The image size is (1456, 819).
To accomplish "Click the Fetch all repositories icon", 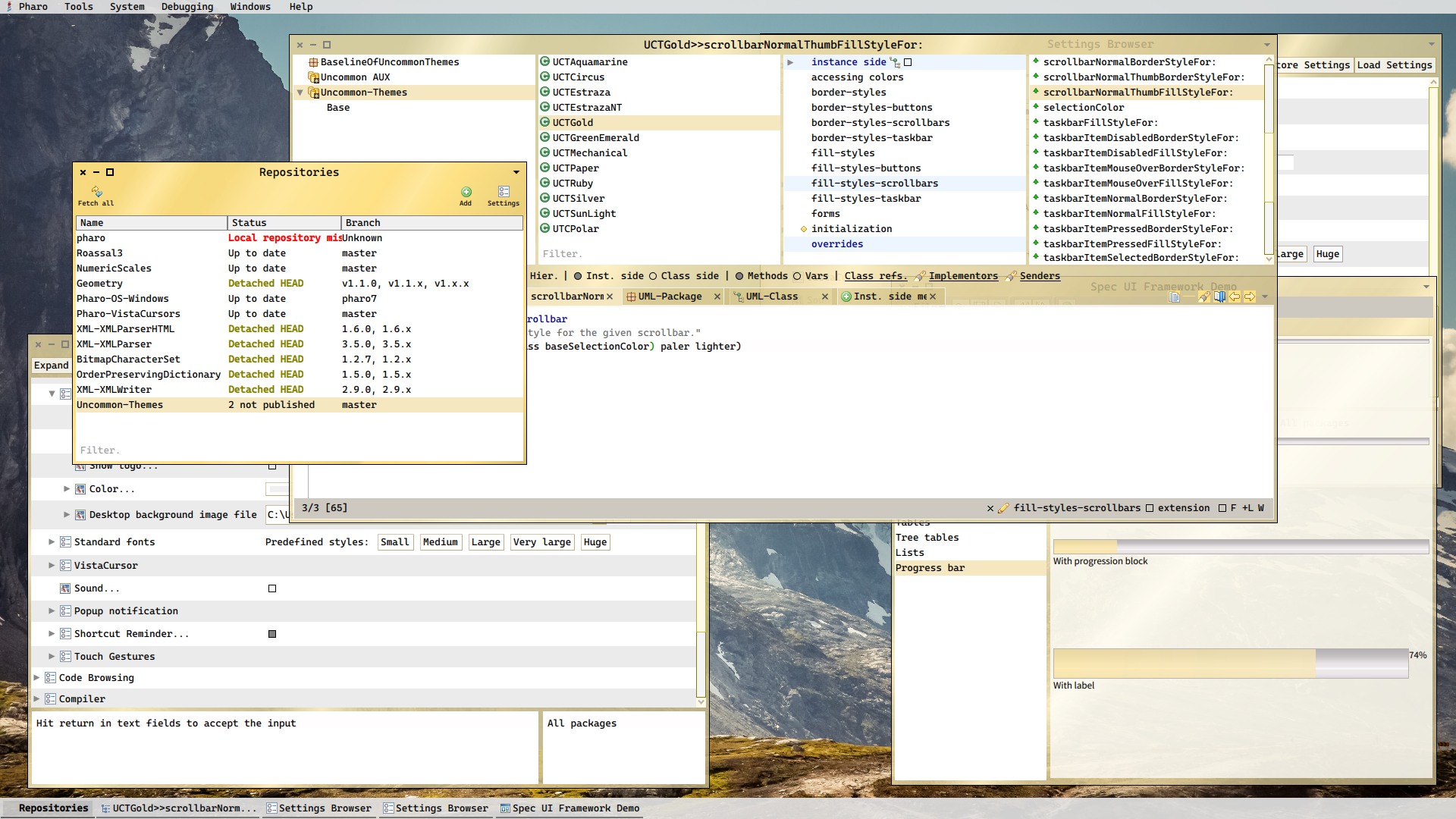I will [x=96, y=193].
